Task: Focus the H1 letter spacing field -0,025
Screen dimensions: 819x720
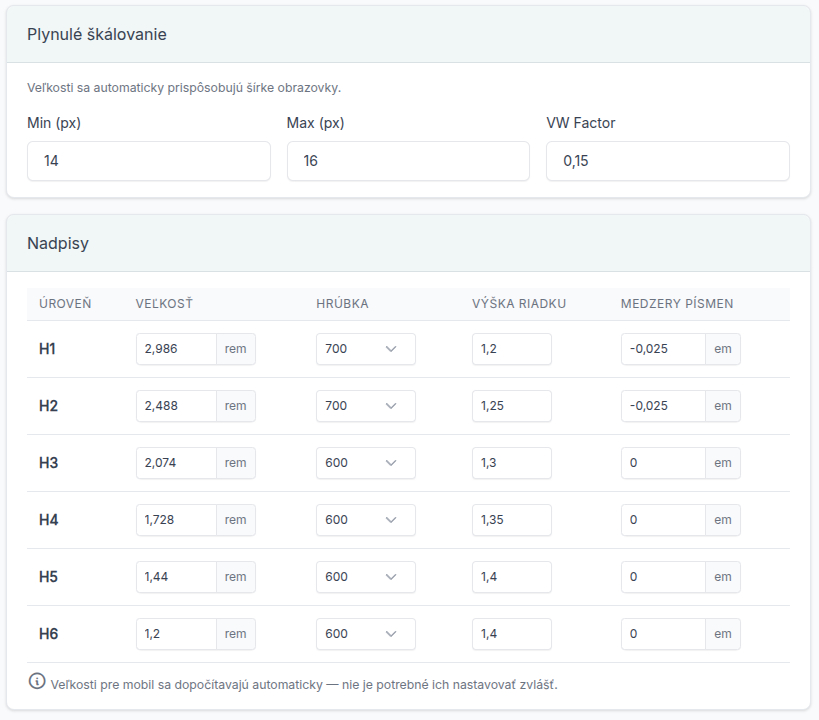Action: (x=663, y=349)
